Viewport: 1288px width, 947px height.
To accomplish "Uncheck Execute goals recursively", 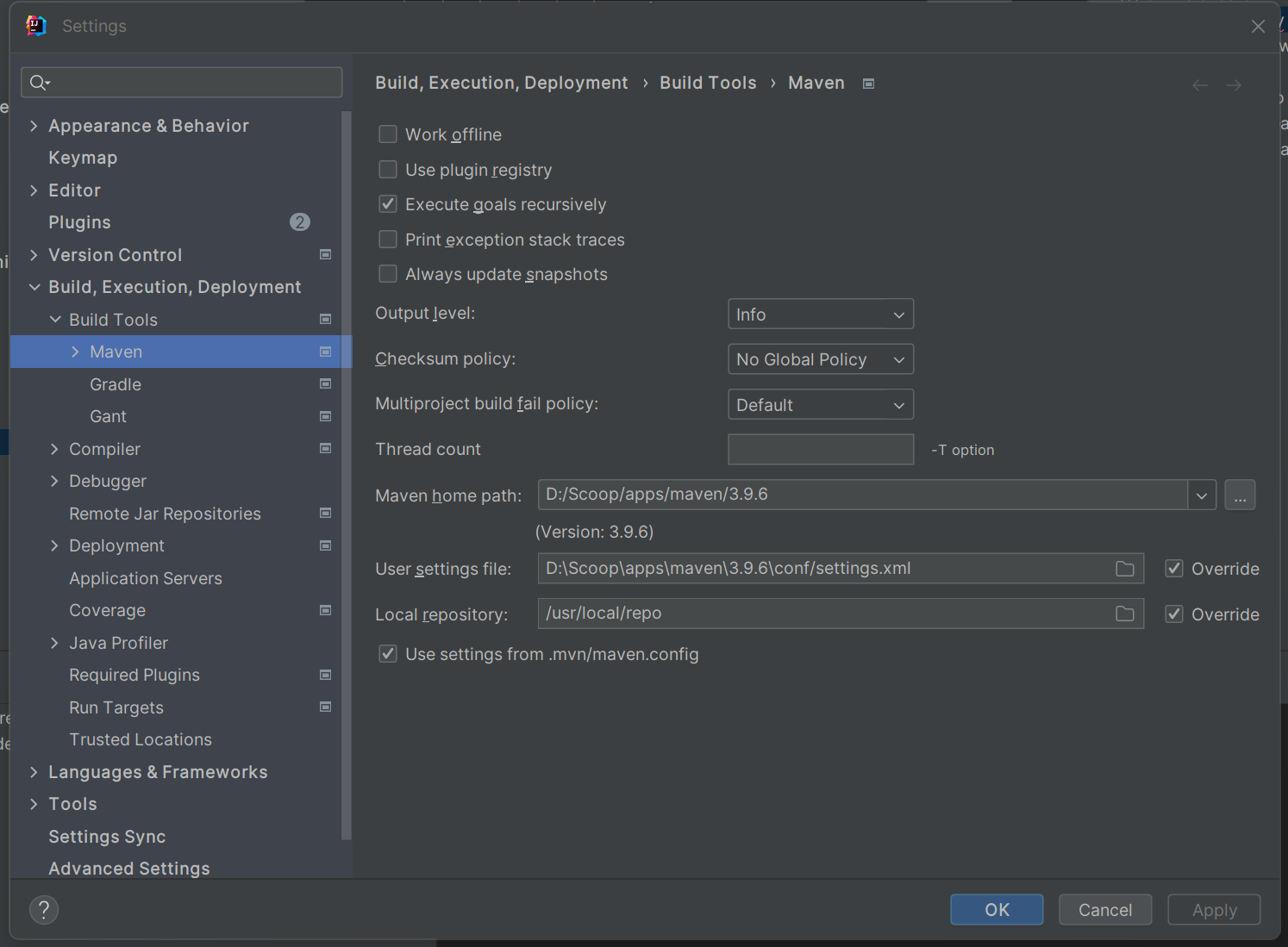I will tap(388, 204).
